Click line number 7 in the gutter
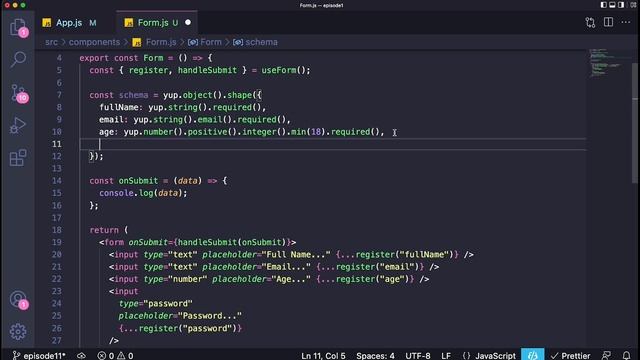This screenshot has width=640, height=360. [60, 95]
